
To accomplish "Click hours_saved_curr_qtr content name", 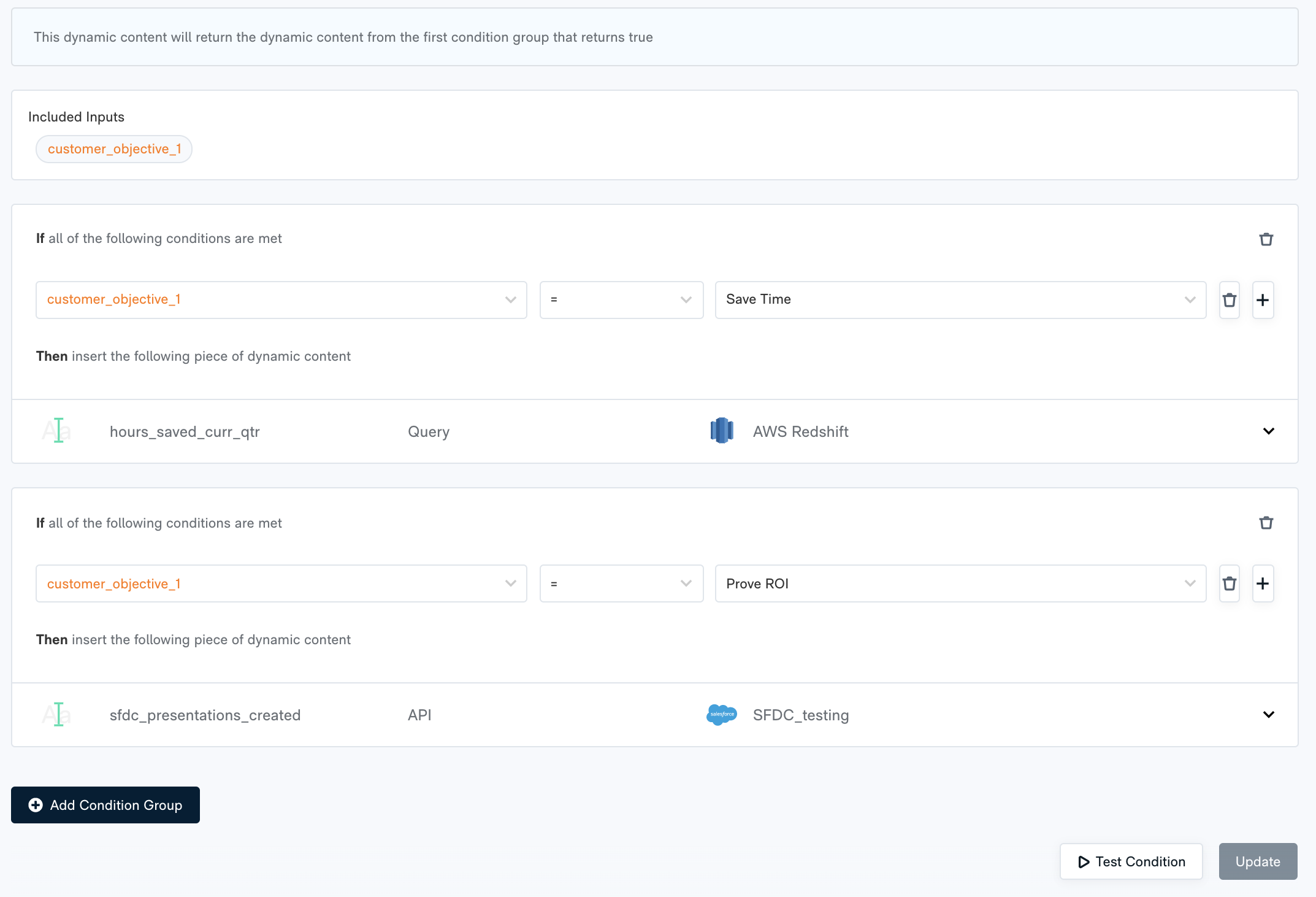I will [185, 432].
